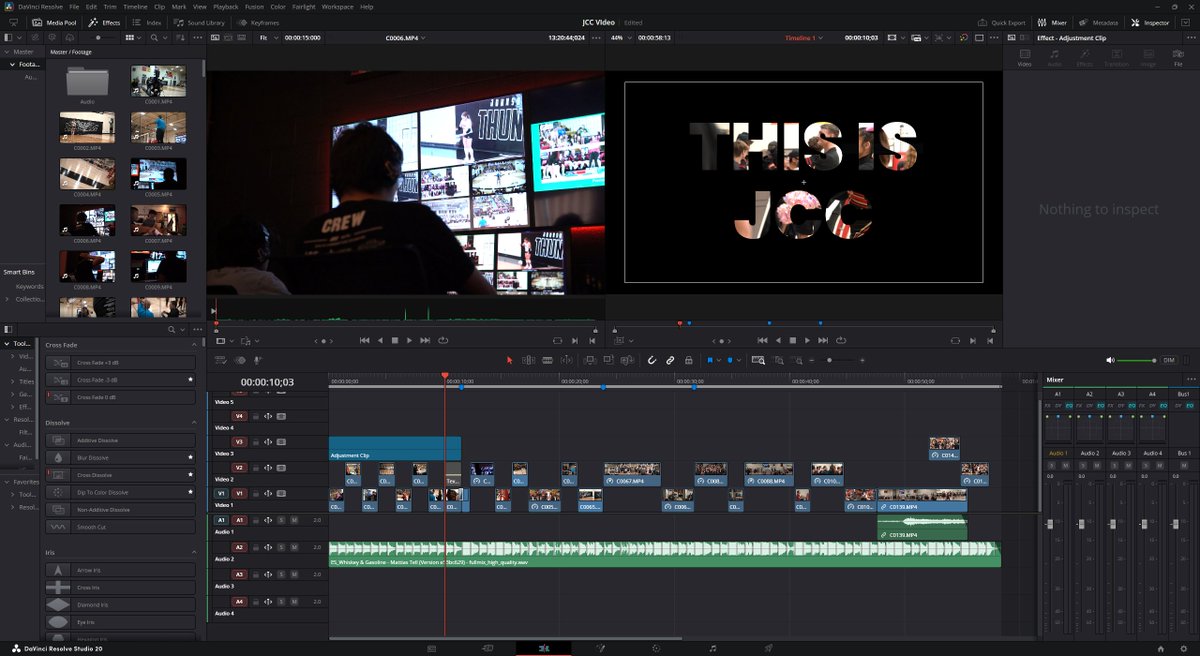Select the Cross Dissolve transition
Image resolution: width=1200 pixels, height=656 pixels.
coord(120,475)
